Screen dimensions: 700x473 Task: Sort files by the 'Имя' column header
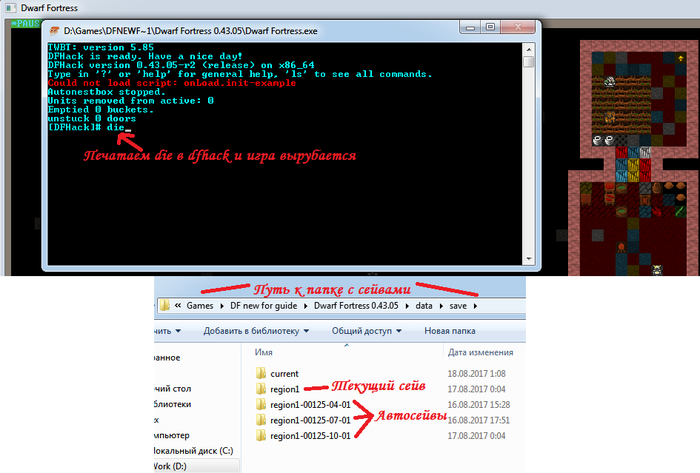pyautogui.click(x=265, y=352)
